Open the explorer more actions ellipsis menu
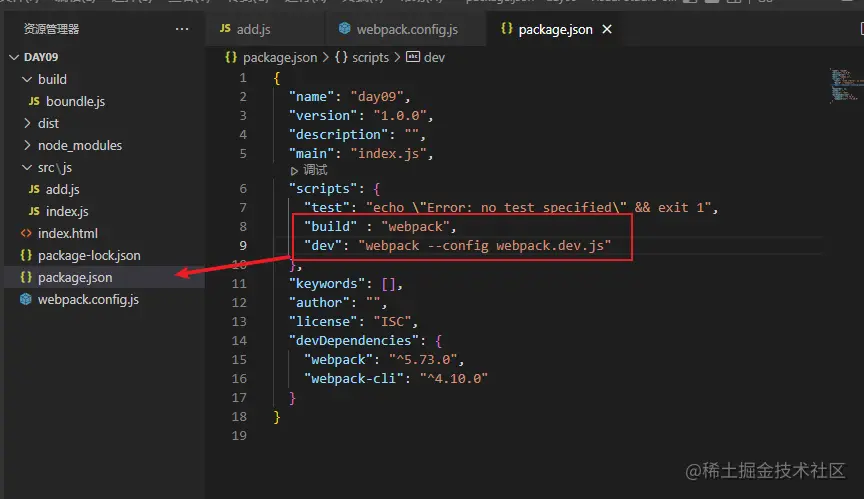This screenshot has width=864, height=499. 182,29
